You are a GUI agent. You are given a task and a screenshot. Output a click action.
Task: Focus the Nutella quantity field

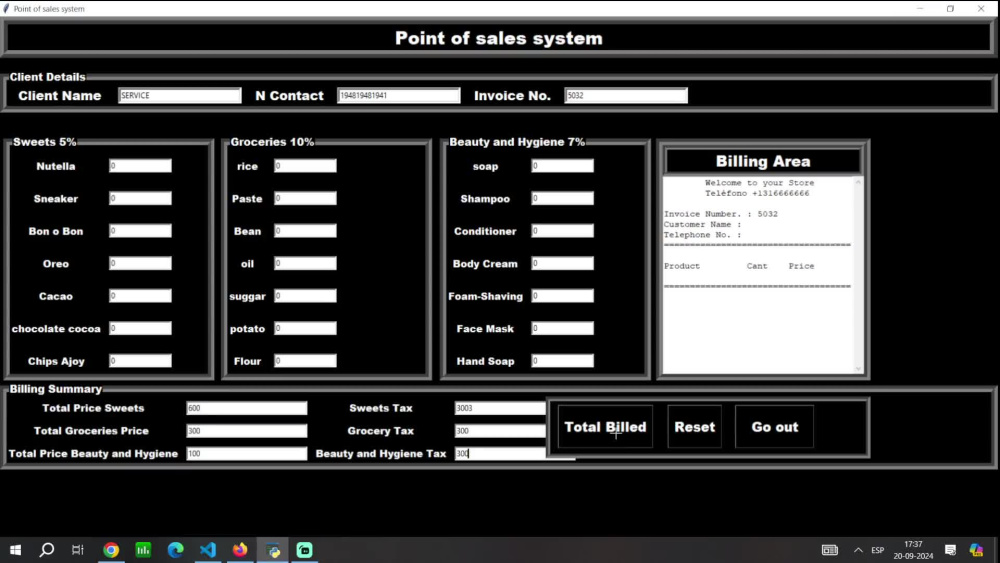[x=140, y=166]
